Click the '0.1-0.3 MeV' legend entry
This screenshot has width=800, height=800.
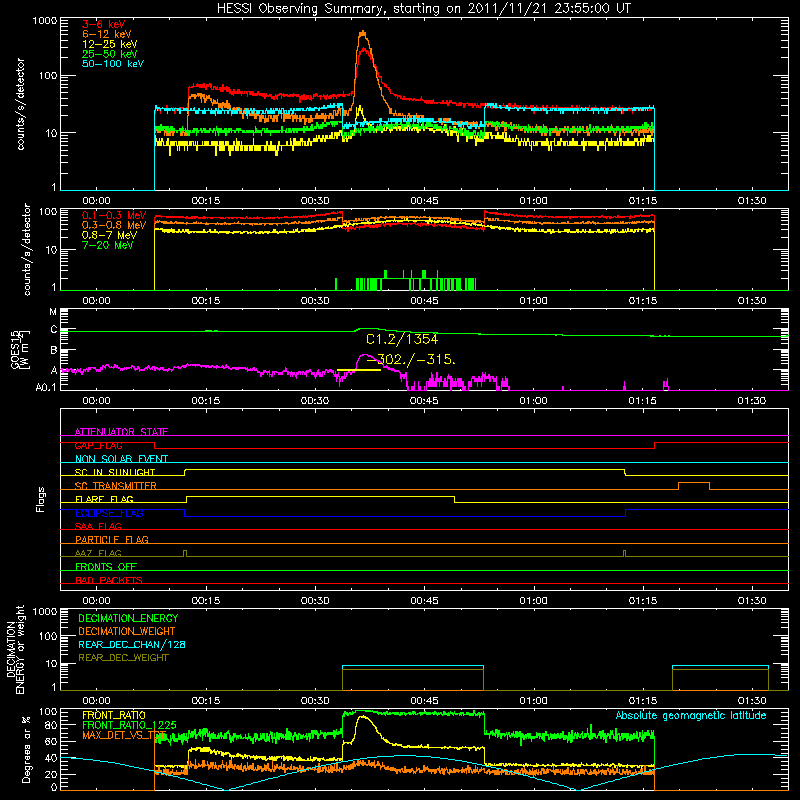tap(114, 216)
